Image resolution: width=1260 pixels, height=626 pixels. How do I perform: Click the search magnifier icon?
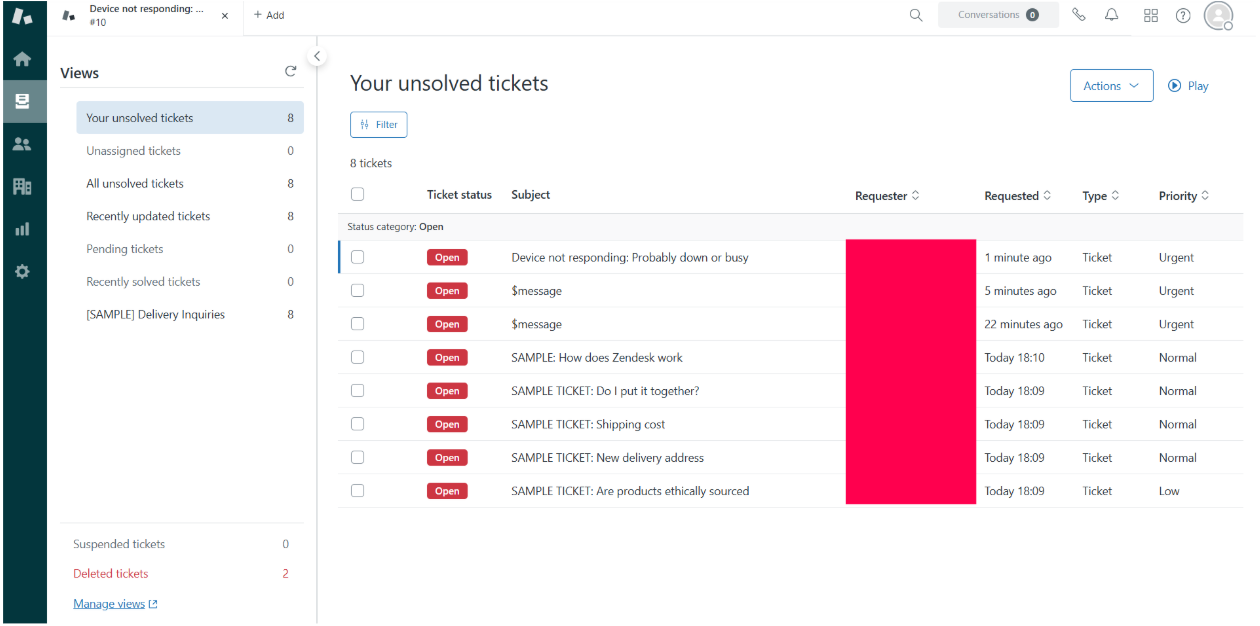[x=915, y=15]
